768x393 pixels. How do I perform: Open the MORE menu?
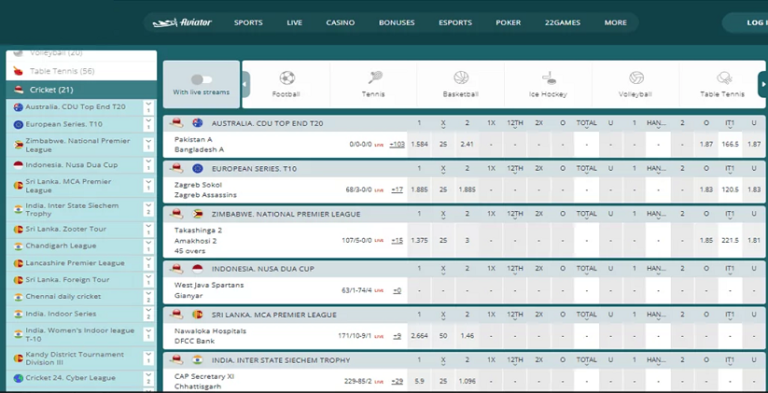pyautogui.click(x=616, y=23)
